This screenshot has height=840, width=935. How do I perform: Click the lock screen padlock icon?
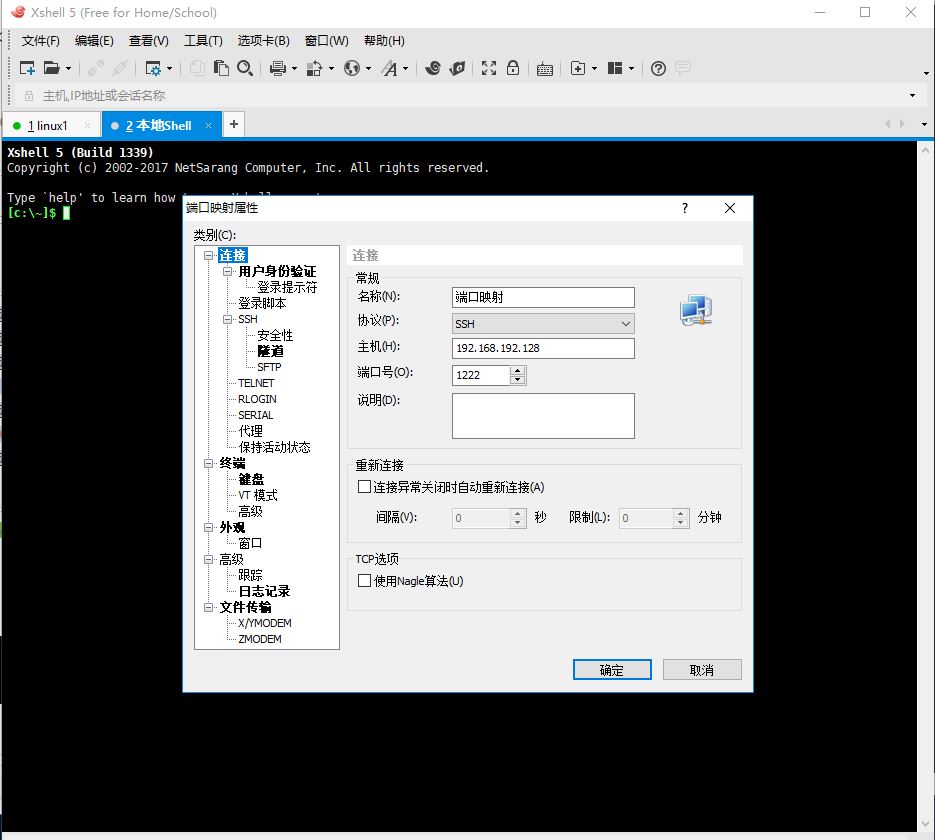(x=513, y=68)
